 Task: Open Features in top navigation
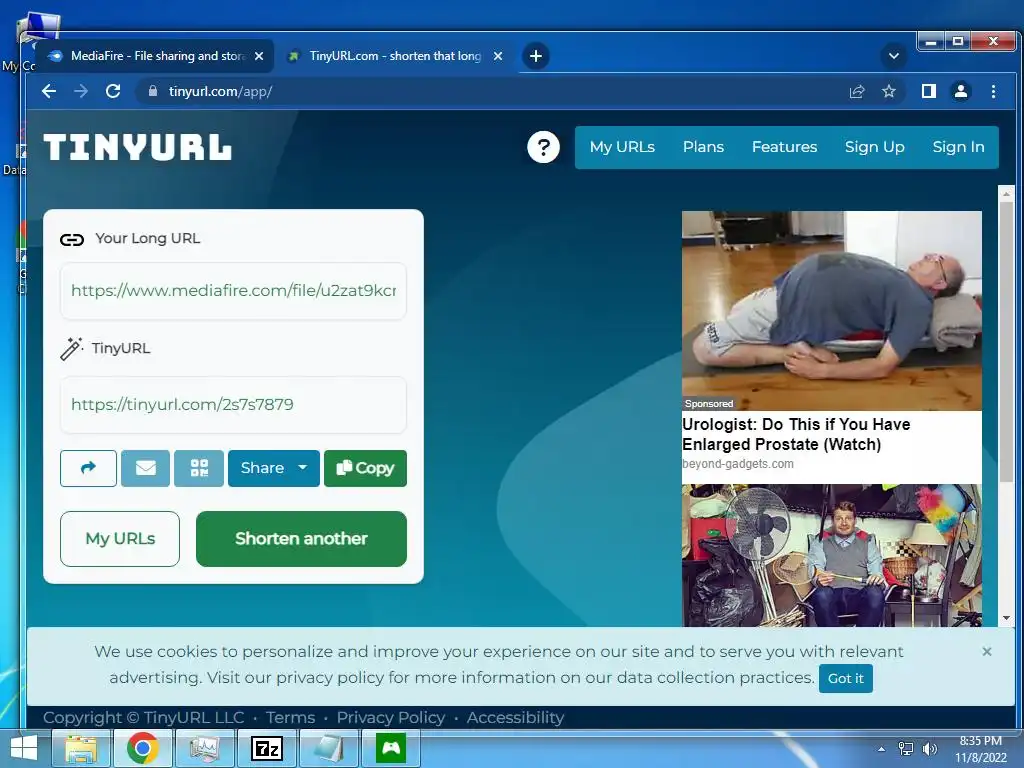point(784,147)
